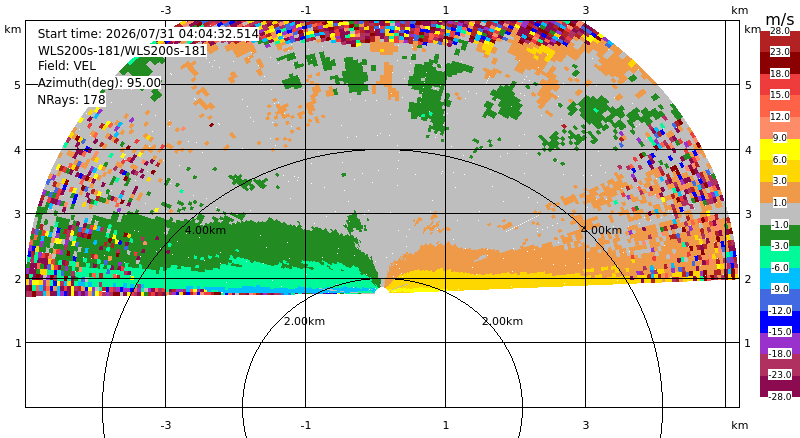Select the yellow 6.0 m/s colorbar segment
The height and width of the screenshot is (438, 800).
[x=780, y=149]
